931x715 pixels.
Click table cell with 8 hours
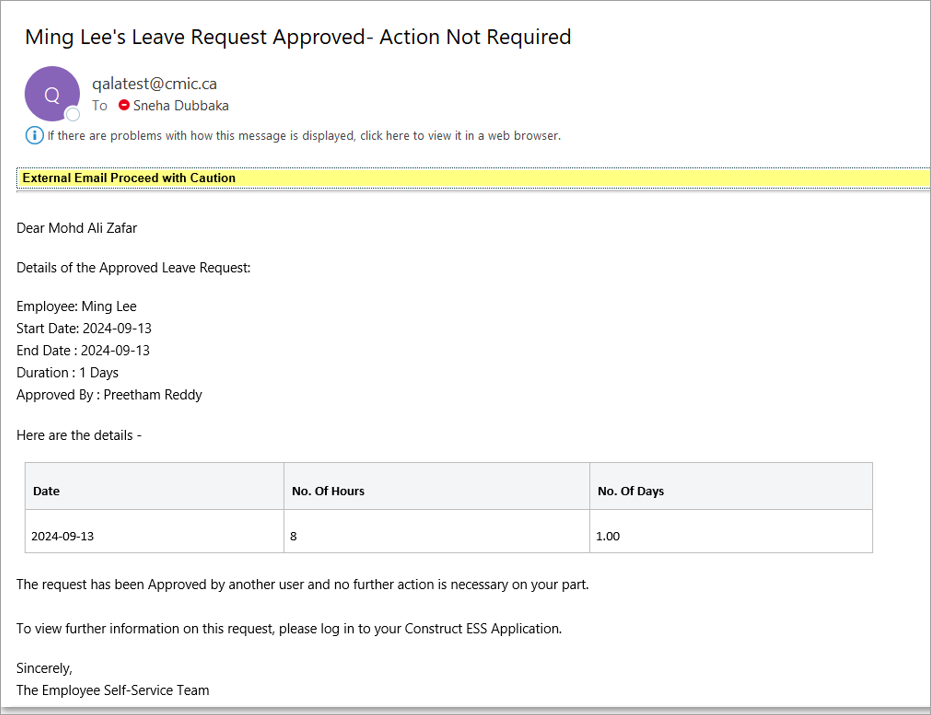[x=437, y=531]
